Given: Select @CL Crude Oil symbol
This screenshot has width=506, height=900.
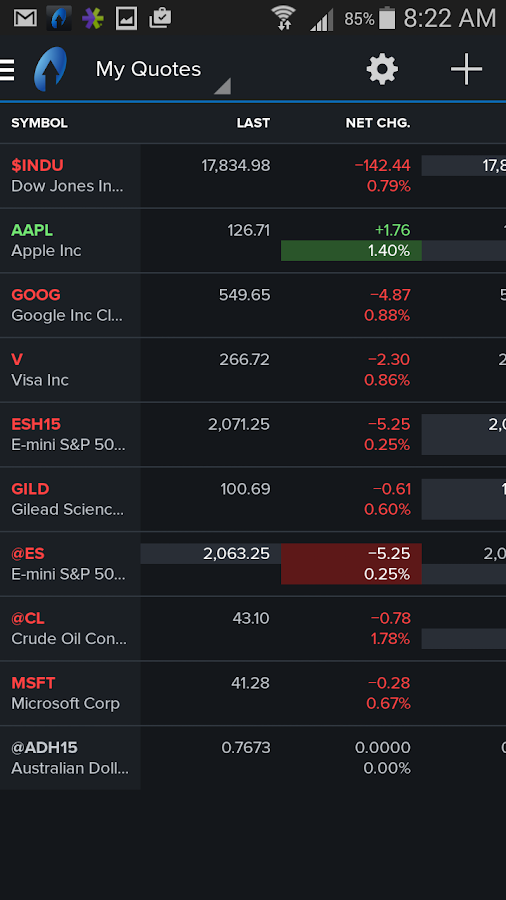Looking at the screenshot, I should 70,629.
